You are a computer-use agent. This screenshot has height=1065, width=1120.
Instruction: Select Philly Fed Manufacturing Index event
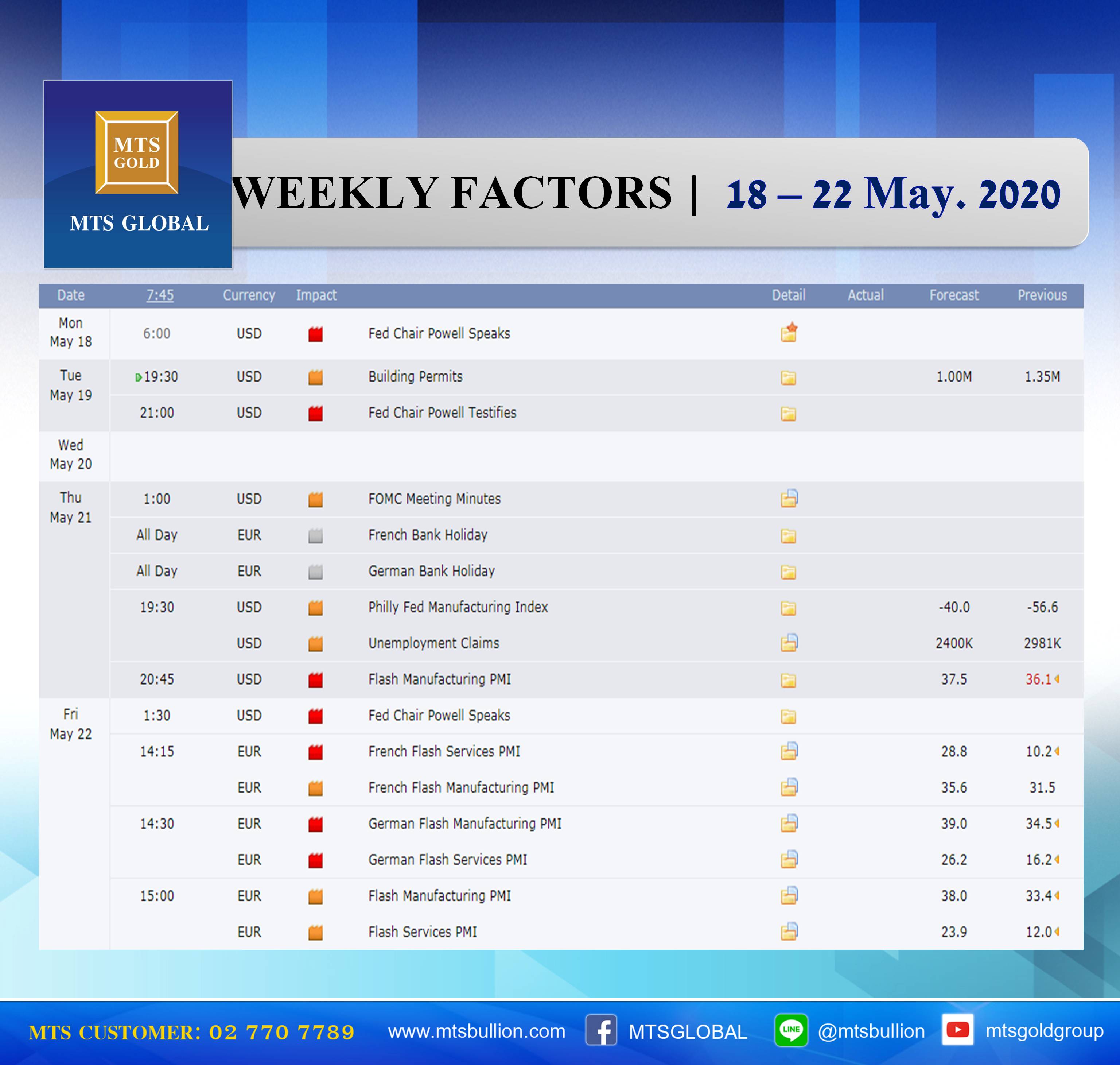pos(458,607)
